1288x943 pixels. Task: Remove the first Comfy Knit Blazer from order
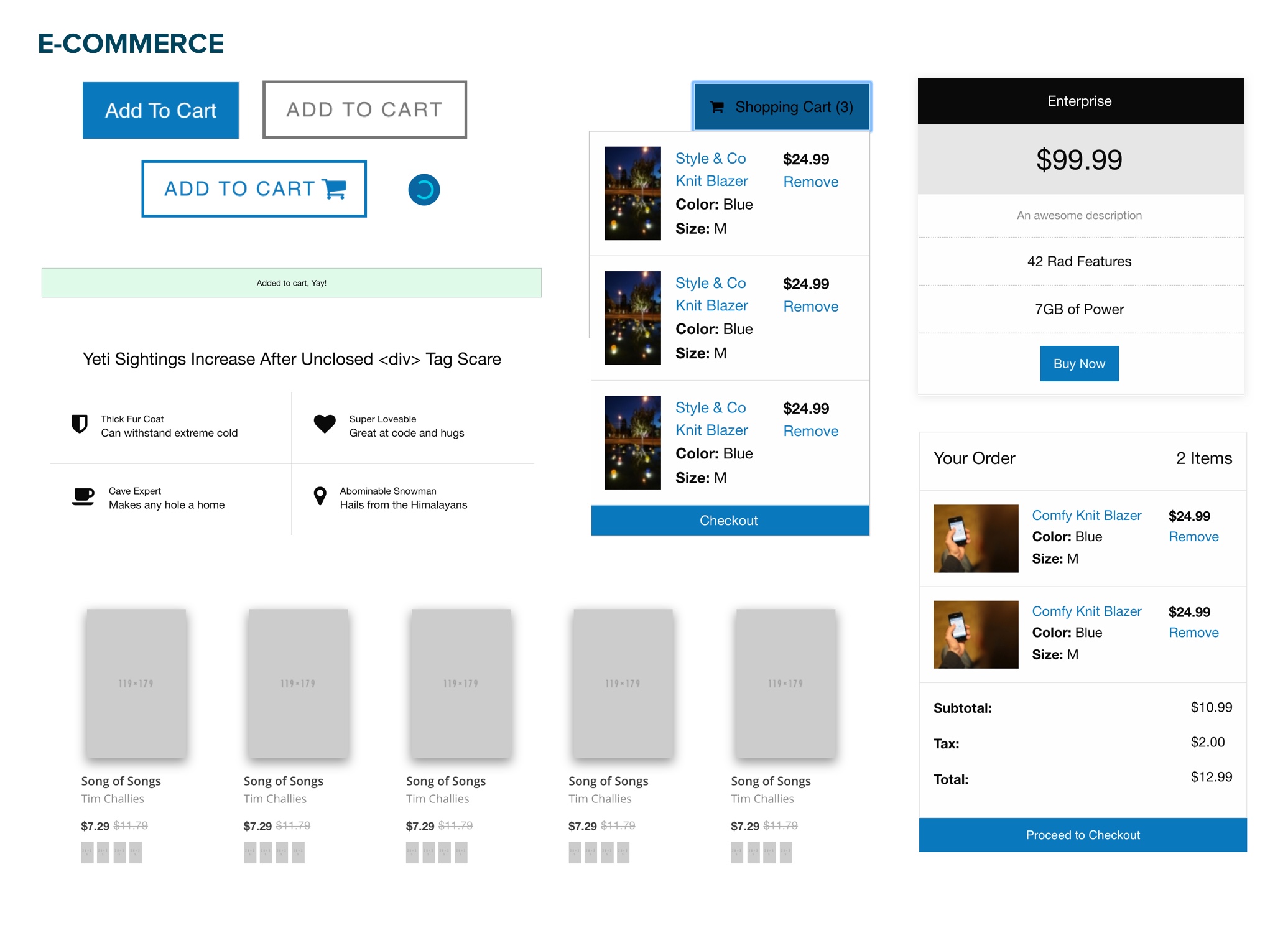pos(1193,537)
